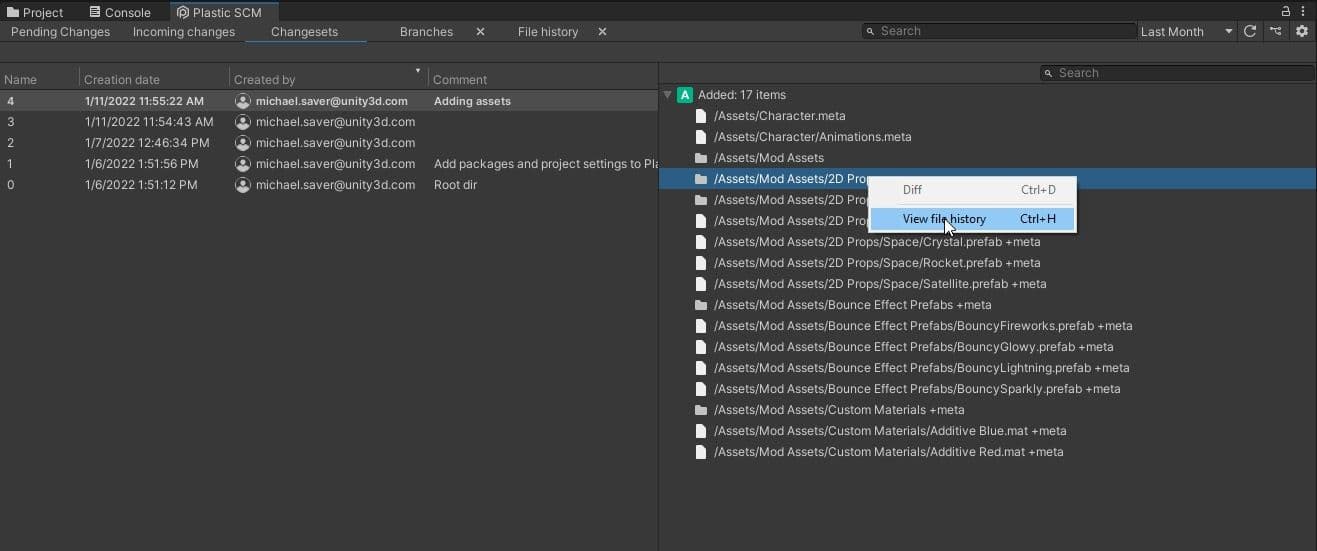Viewport: 1317px width, 551px height.
Task: Open the three-dot window options menu
Action: coord(1303,11)
